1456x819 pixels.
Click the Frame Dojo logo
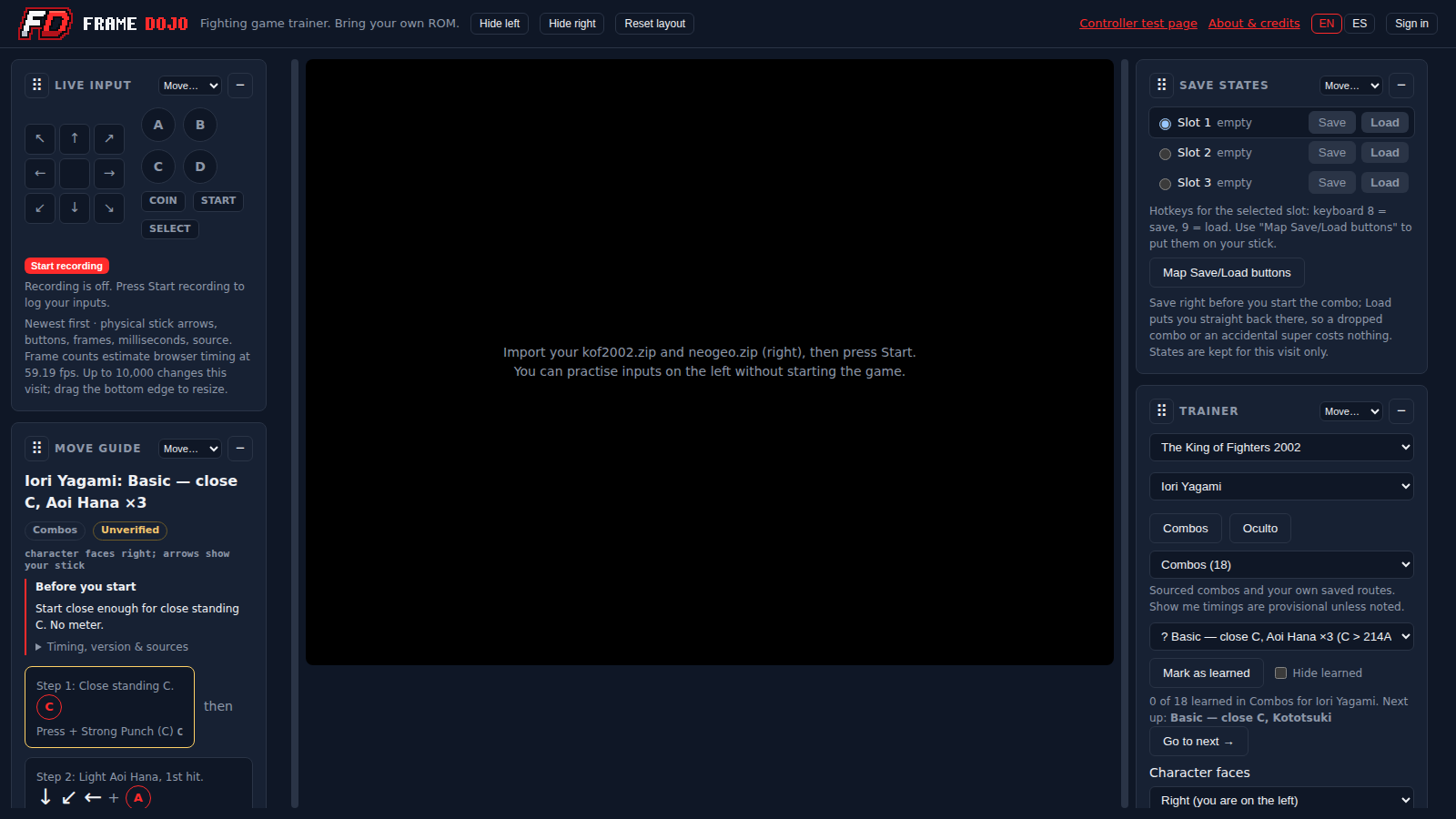point(103,24)
